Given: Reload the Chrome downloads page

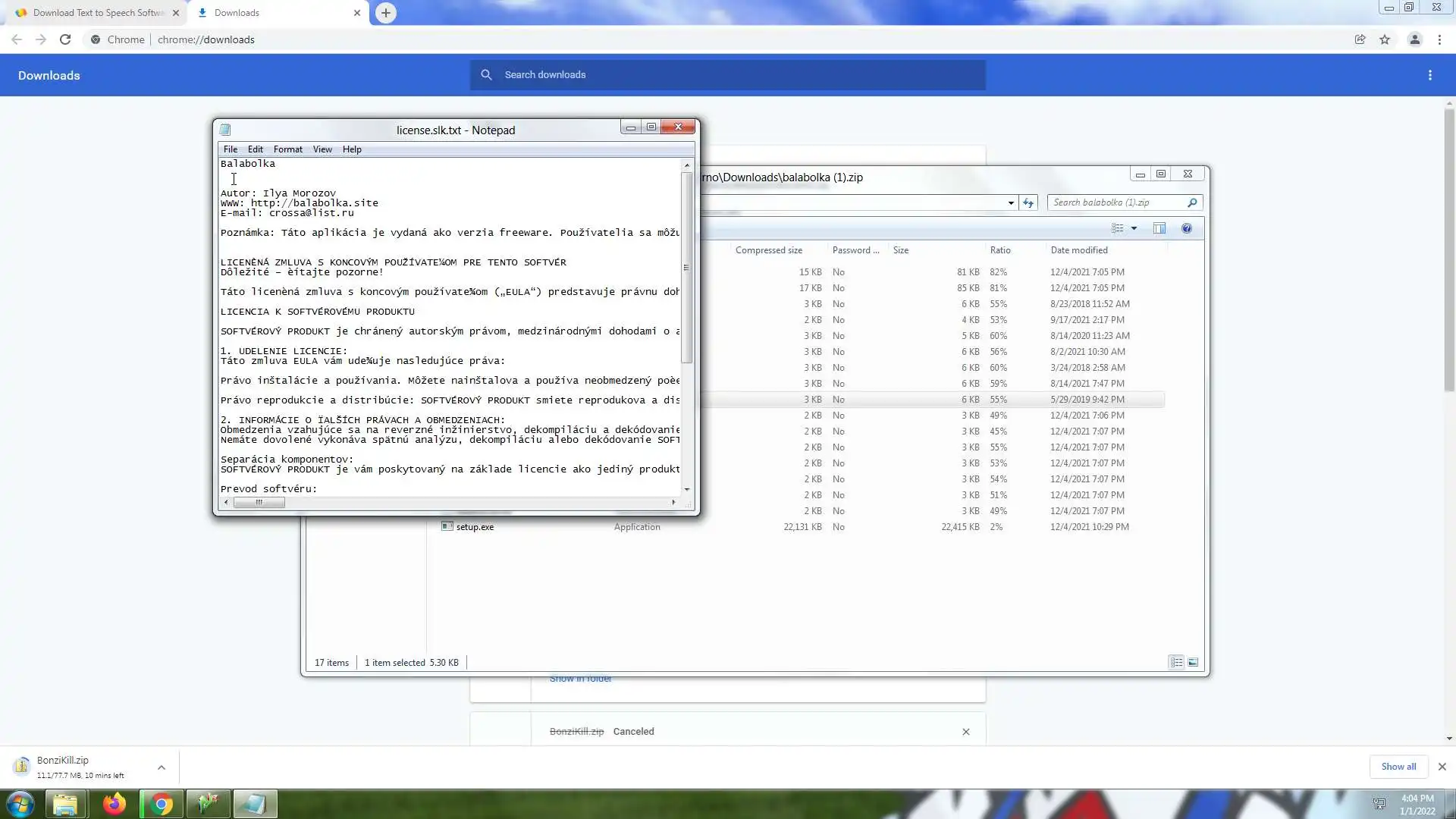Looking at the screenshot, I should point(65,39).
